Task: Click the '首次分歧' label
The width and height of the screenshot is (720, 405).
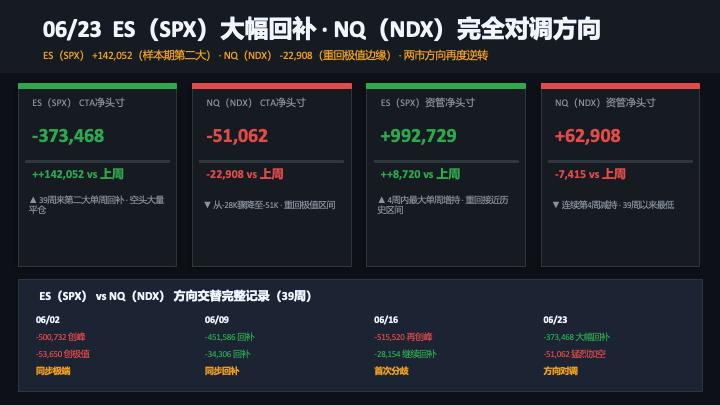Action: pyautogui.click(x=391, y=371)
